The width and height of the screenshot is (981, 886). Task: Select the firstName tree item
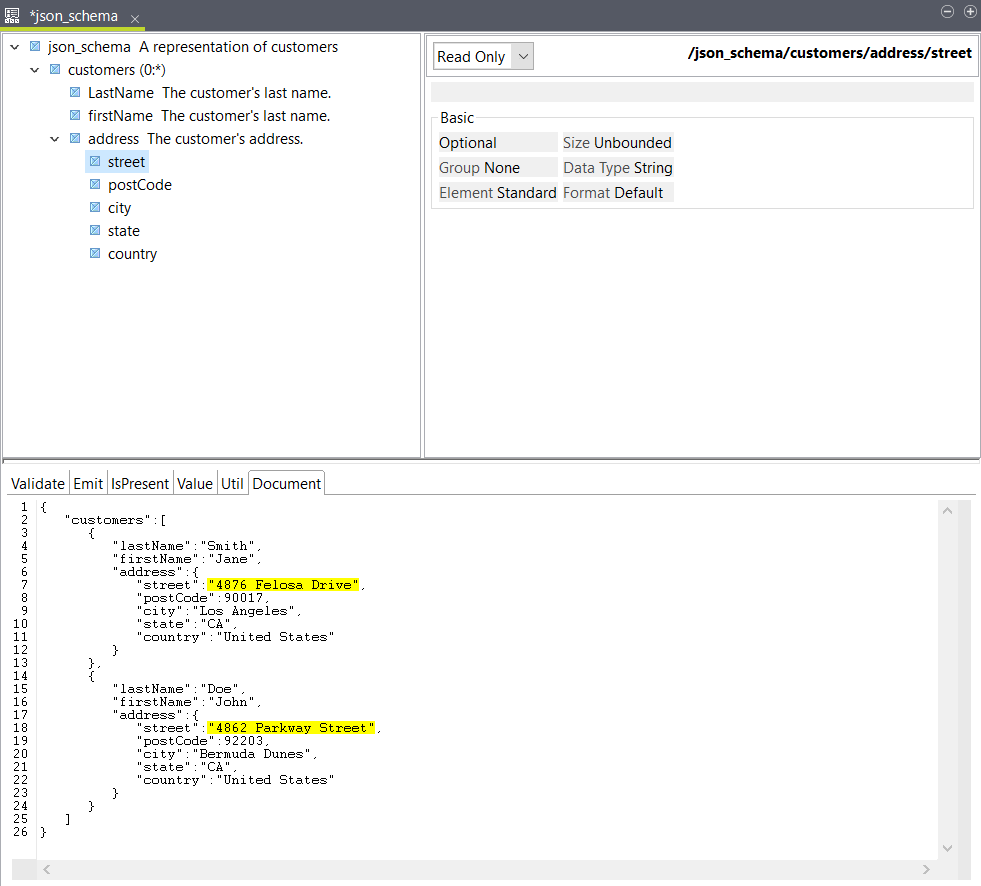122,115
